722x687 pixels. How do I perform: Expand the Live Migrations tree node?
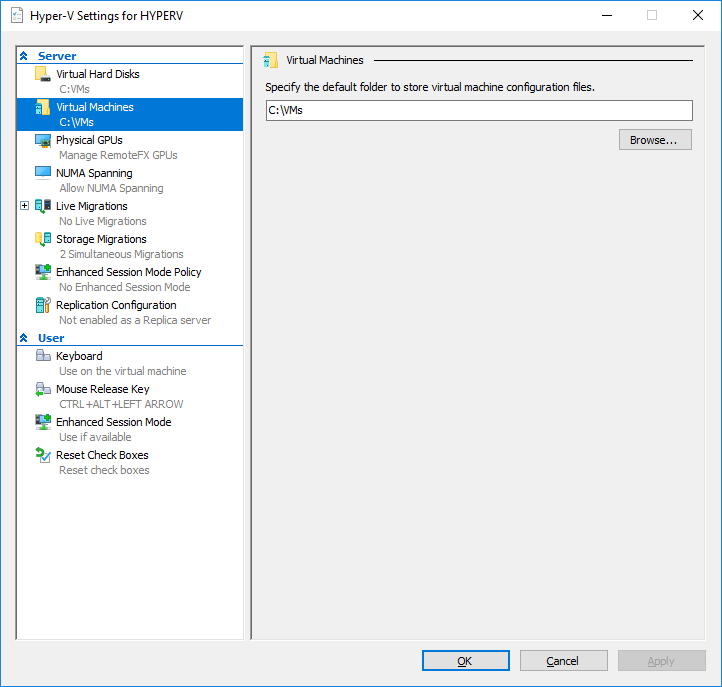point(24,206)
